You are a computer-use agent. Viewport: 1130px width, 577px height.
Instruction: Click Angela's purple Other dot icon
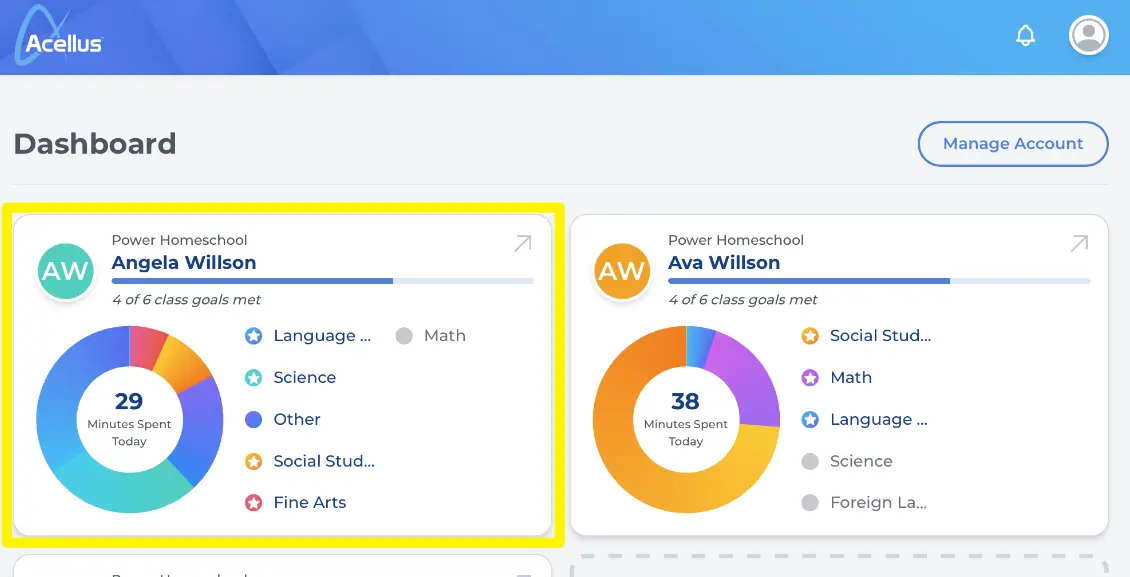coord(254,419)
